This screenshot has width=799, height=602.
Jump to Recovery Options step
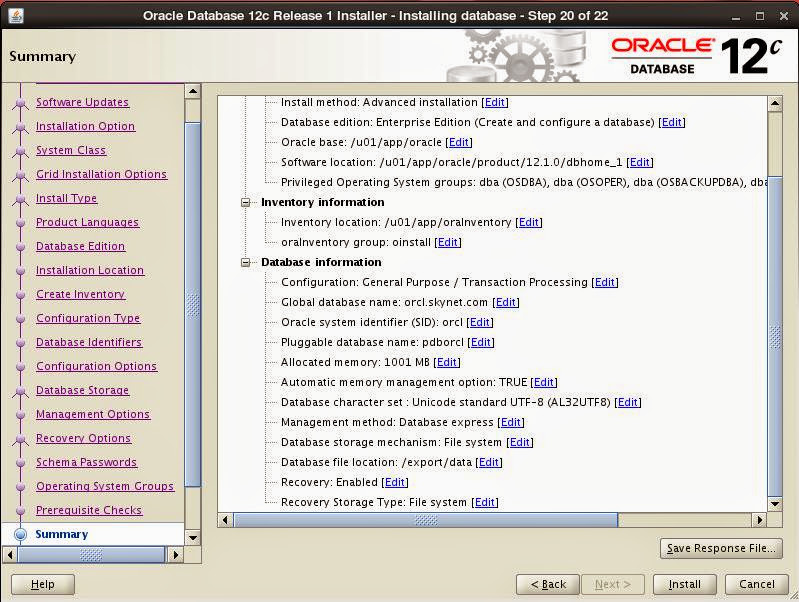coord(83,438)
